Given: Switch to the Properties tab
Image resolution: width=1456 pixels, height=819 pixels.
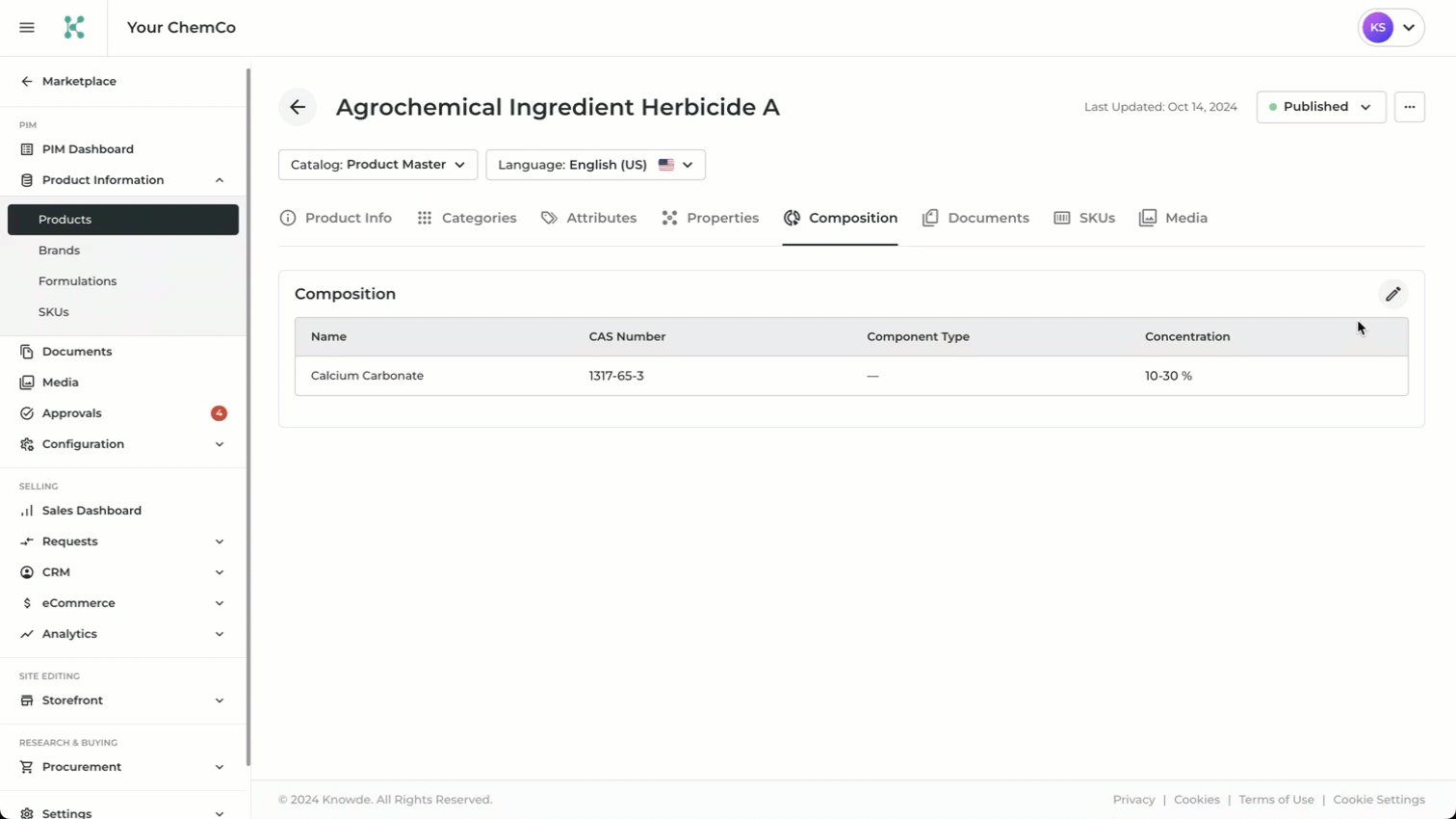Looking at the screenshot, I should coord(711,218).
